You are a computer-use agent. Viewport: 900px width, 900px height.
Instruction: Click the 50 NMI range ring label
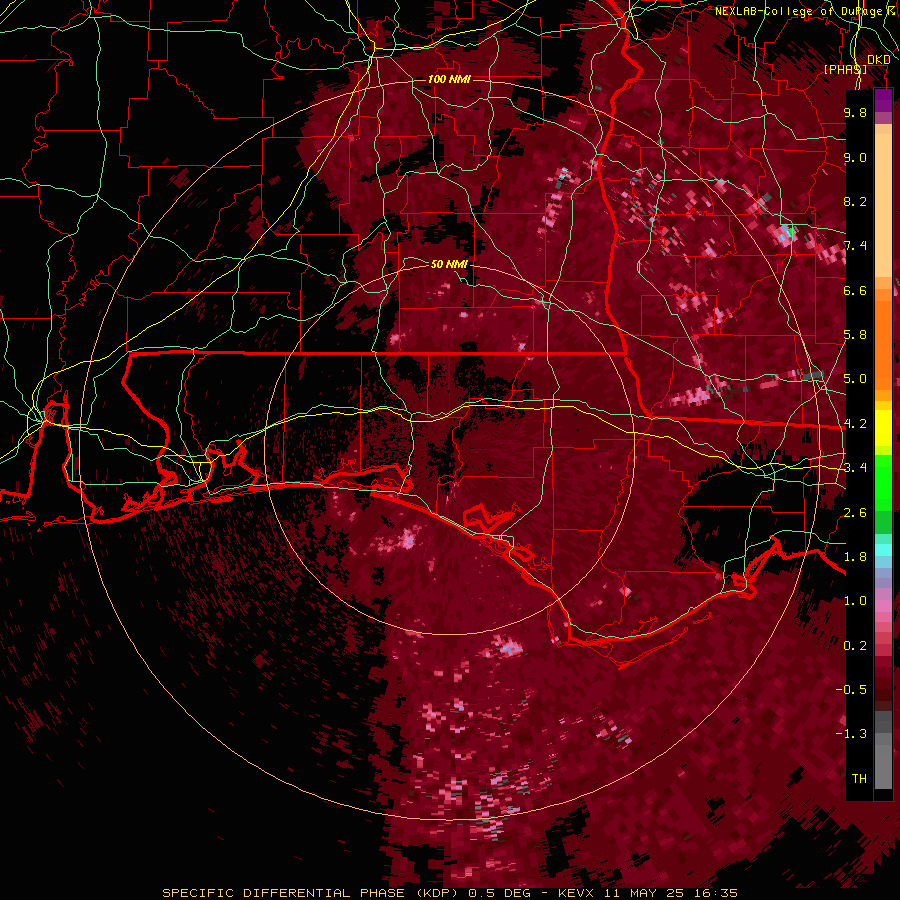click(449, 264)
